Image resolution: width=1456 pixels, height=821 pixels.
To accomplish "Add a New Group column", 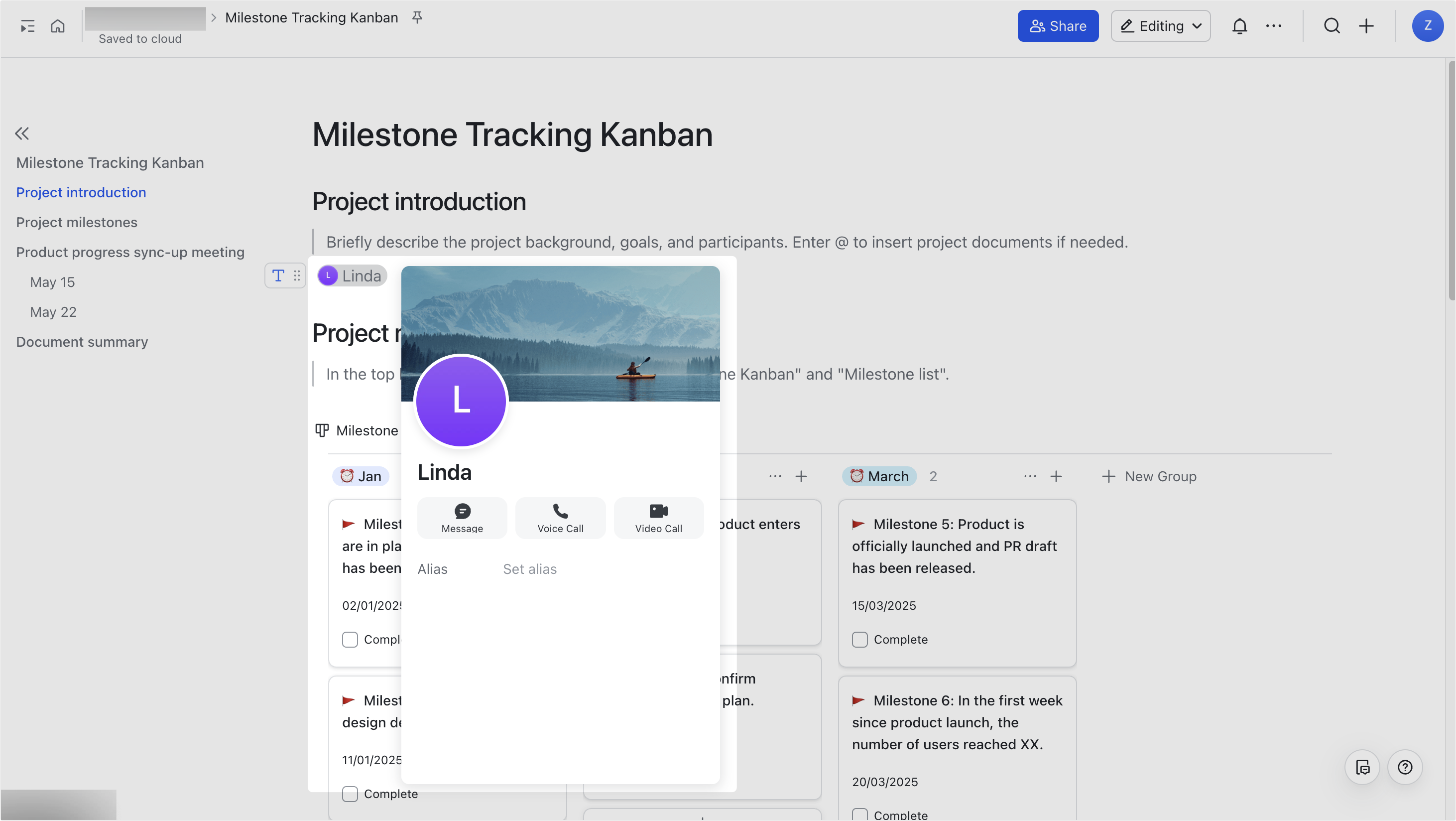I will [x=1149, y=477].
